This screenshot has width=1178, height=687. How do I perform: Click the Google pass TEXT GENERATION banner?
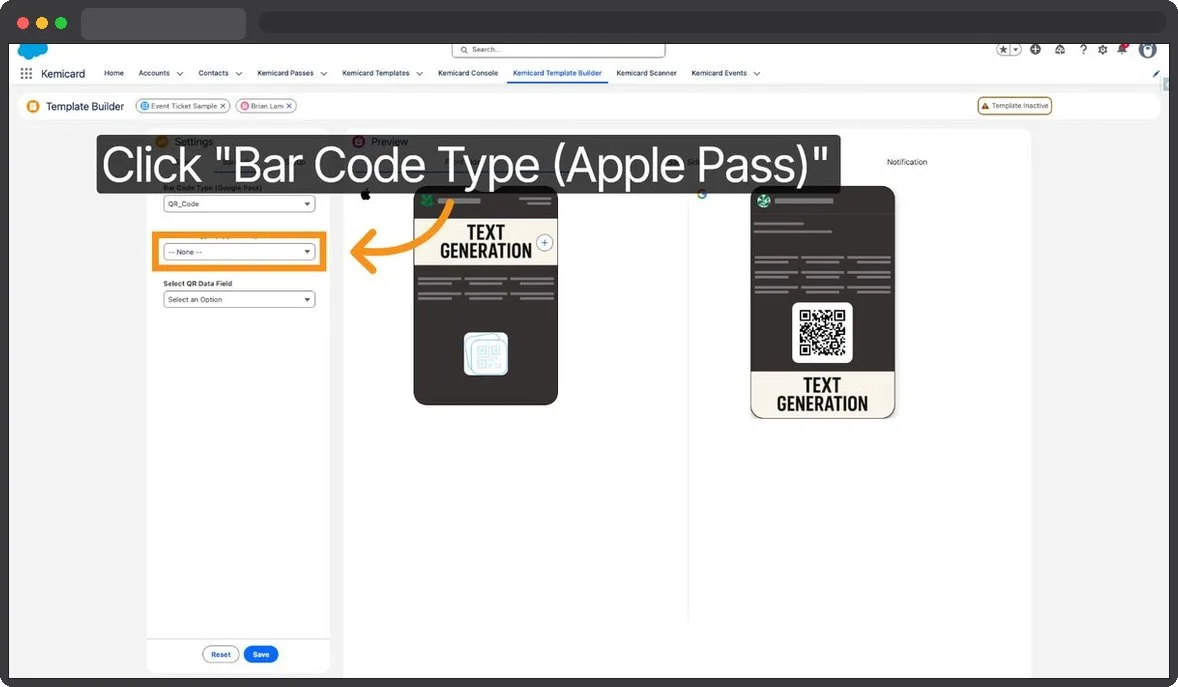pos(822,395)
